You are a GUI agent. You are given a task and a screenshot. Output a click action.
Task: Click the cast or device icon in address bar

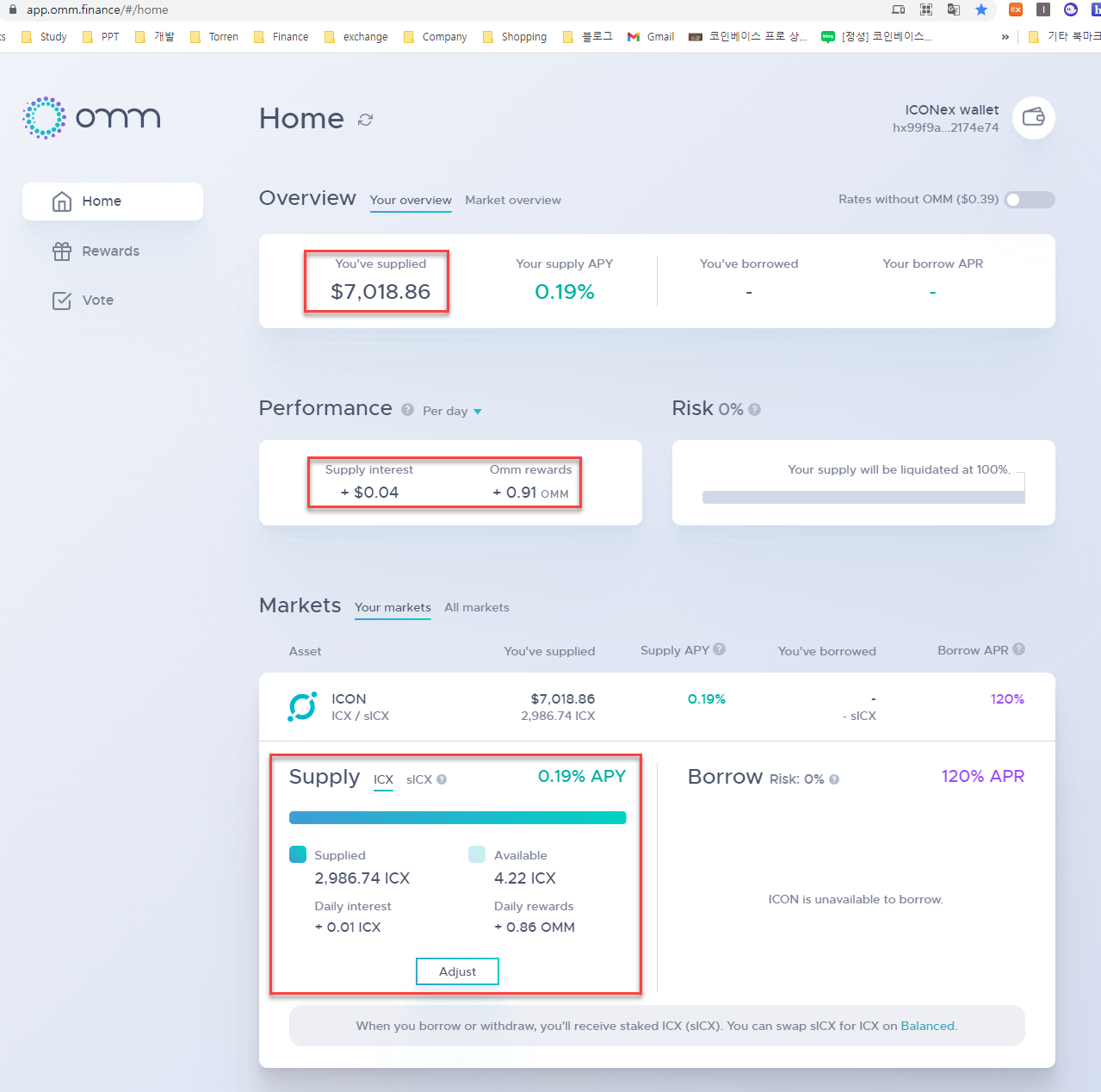[x=899, y=9]
